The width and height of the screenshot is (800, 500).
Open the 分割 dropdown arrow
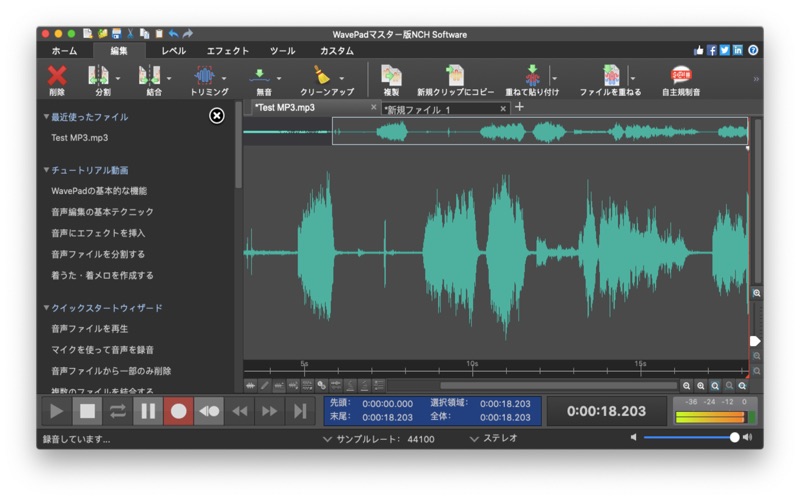point(118,78)
